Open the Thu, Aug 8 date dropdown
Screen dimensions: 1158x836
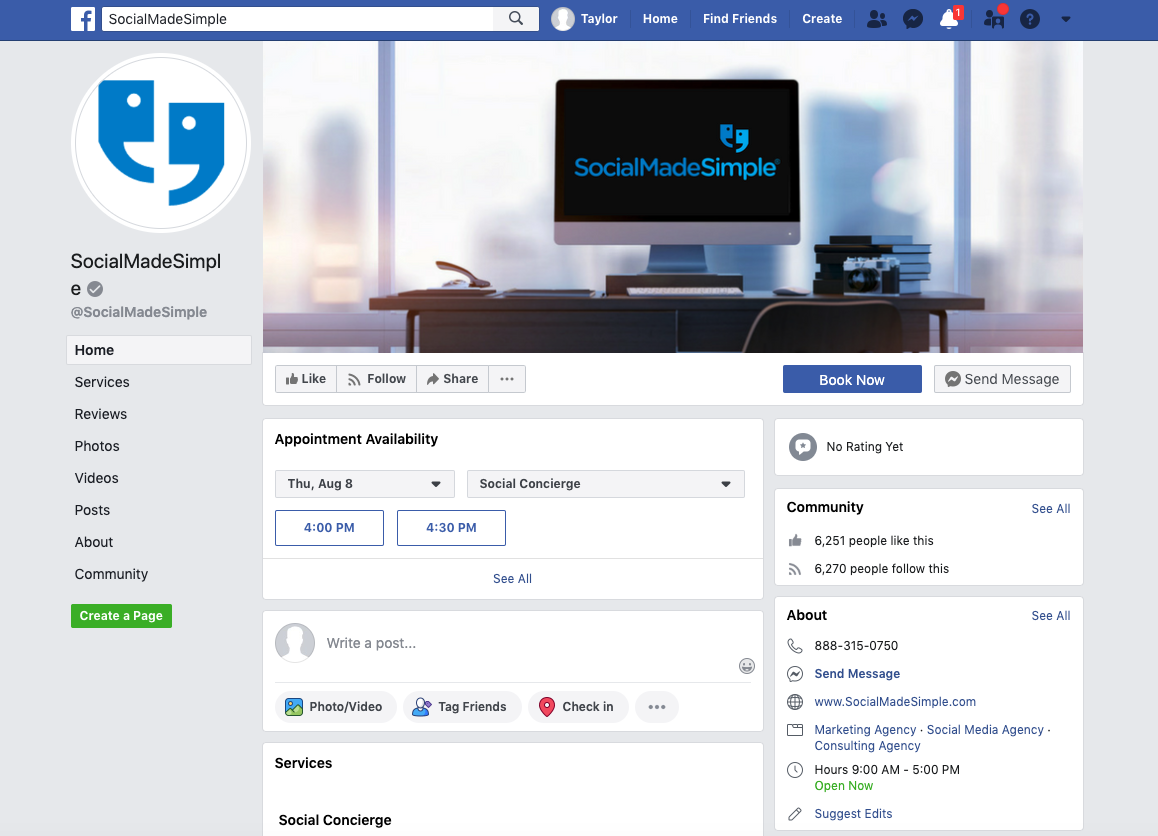tap(365, 484)
